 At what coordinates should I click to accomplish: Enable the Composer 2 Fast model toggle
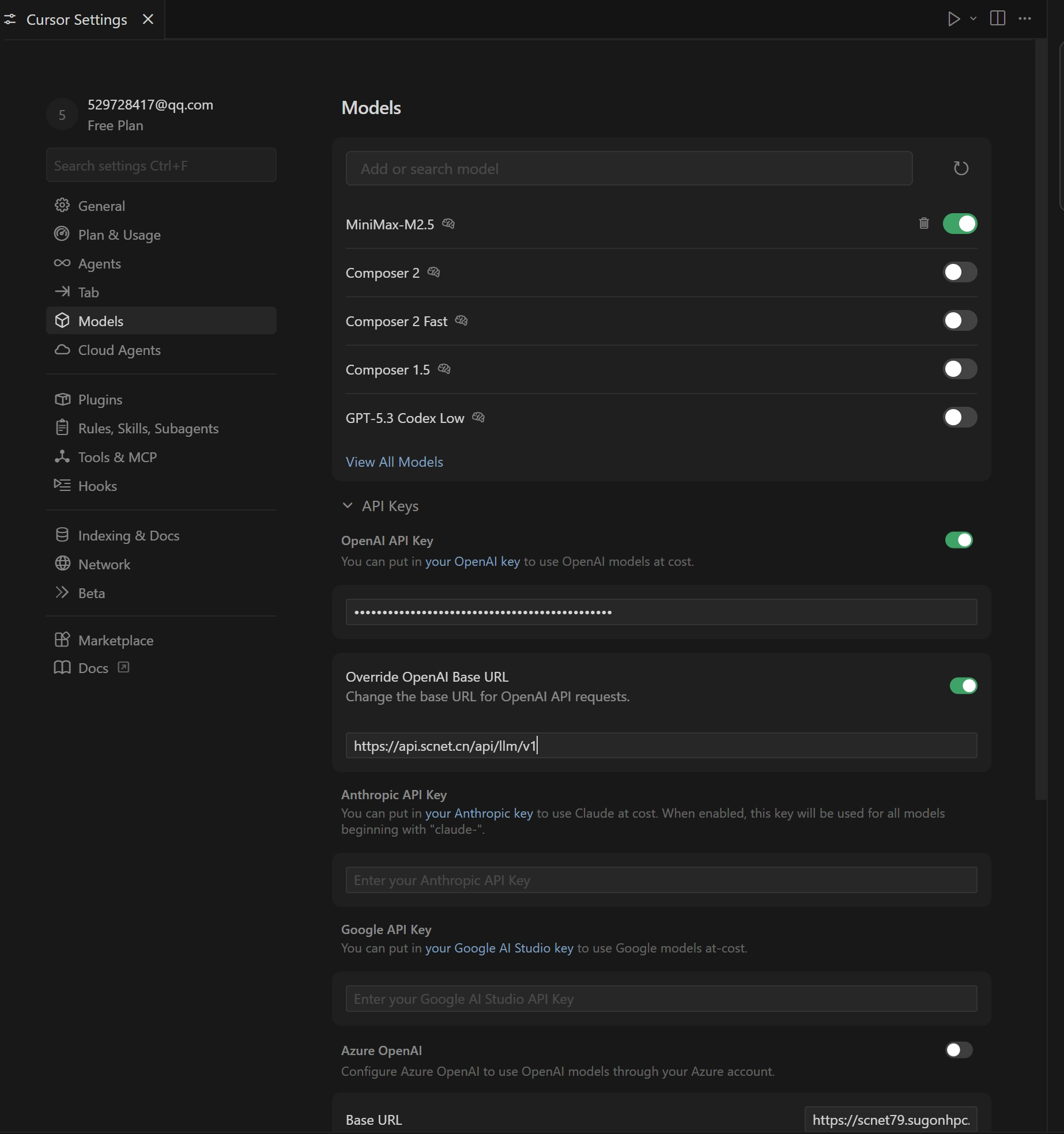(x=960, y=320)
